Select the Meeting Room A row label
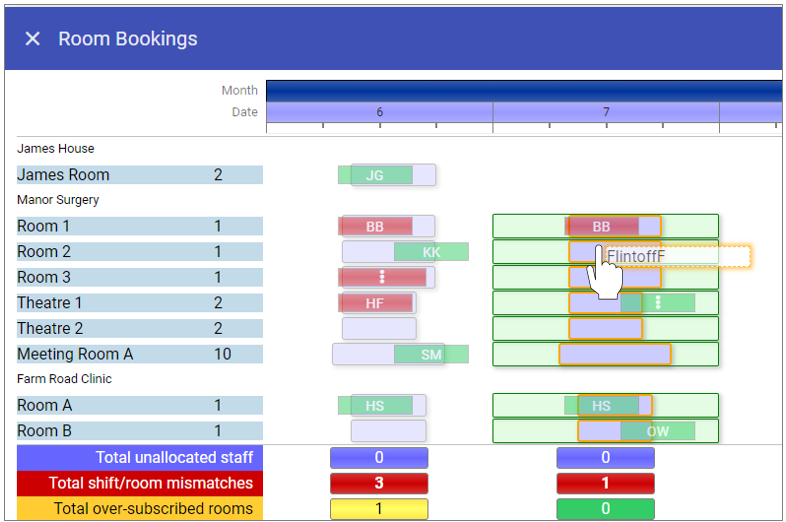 tap(75, 354)
